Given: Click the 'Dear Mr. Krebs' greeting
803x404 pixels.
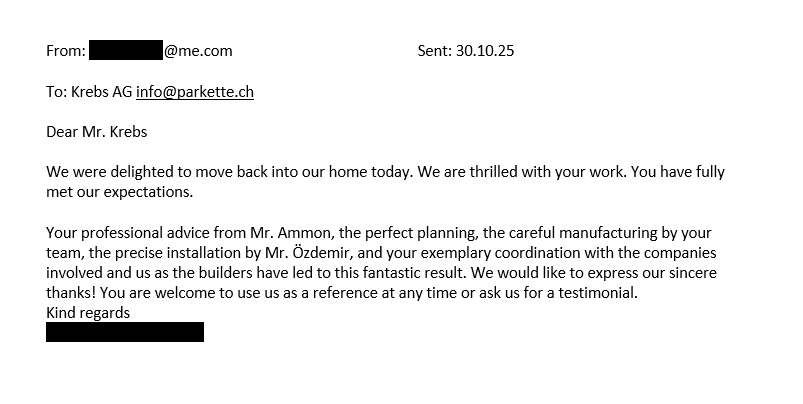Looking at the screenshot, I should tap(97, 132).
